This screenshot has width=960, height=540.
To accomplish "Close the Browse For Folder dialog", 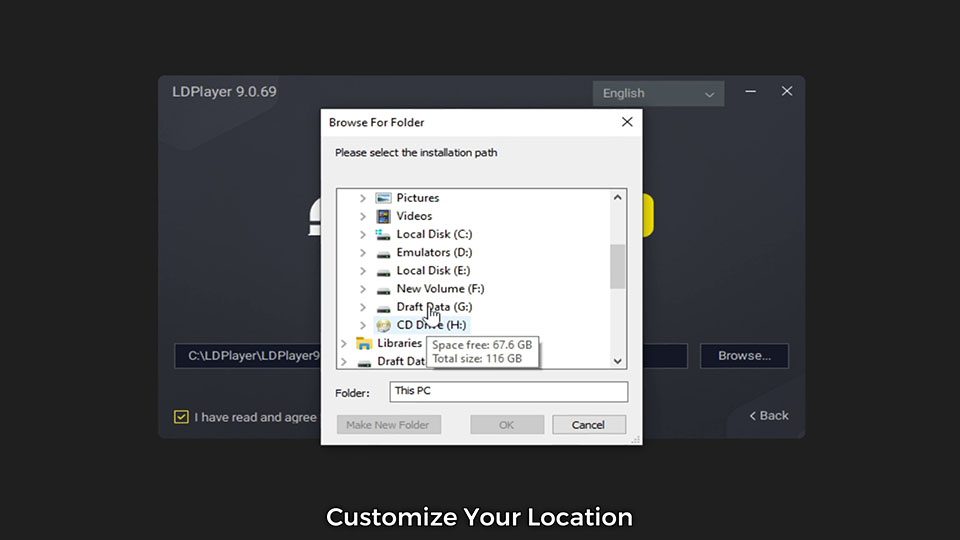I will tap(627, 122).
